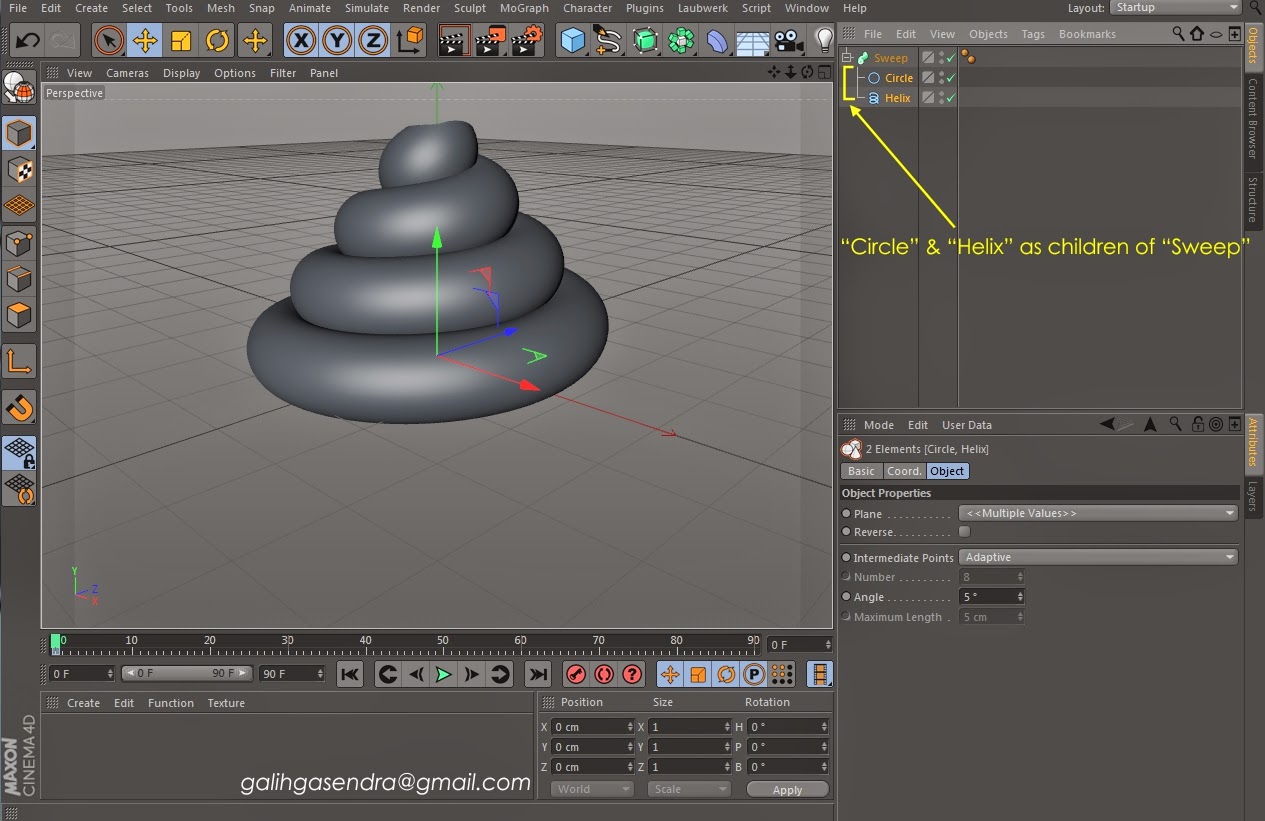Click the timeline range slider

[x=187, y=674]
